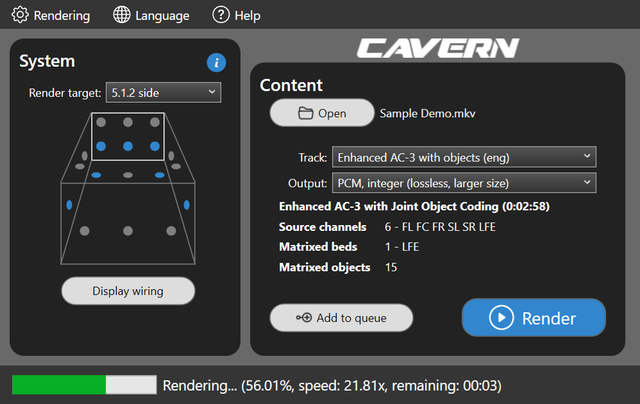Image resolution: width=640 pixels, height=404 pixels.
Task: Open the Help menu
Action: [236, 16]
